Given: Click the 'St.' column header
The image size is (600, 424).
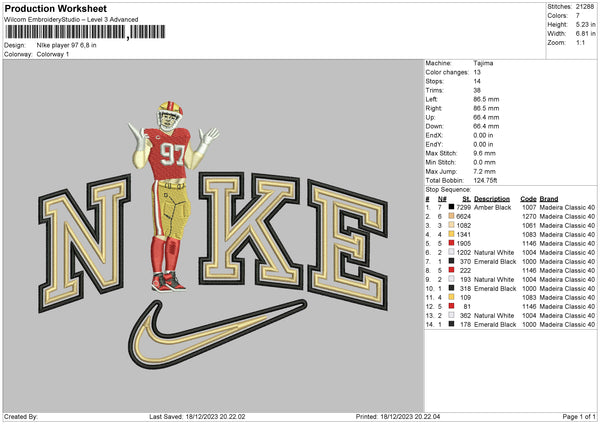Looking at the screenshot, I should tap(466, 199).
